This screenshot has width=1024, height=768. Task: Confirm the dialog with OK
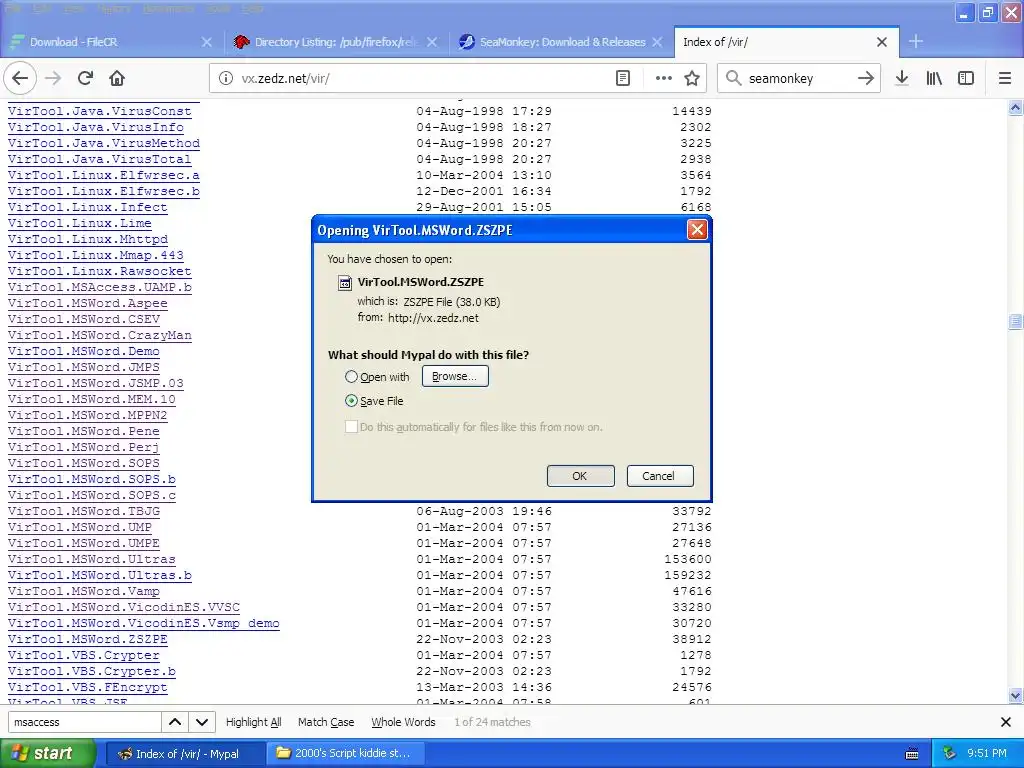coord(580,476)
